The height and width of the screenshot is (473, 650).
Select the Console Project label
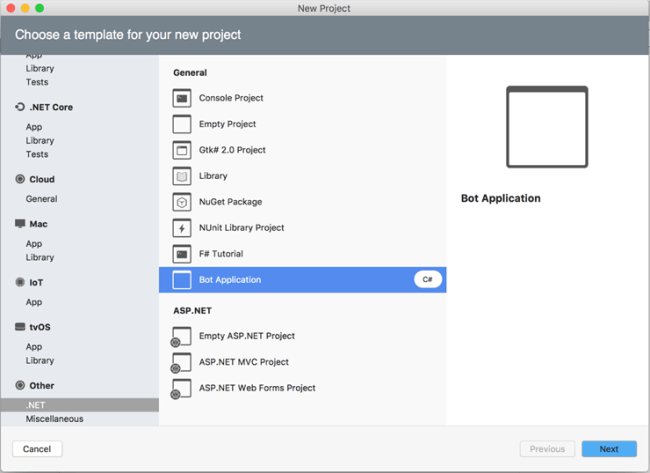[231, 98]
